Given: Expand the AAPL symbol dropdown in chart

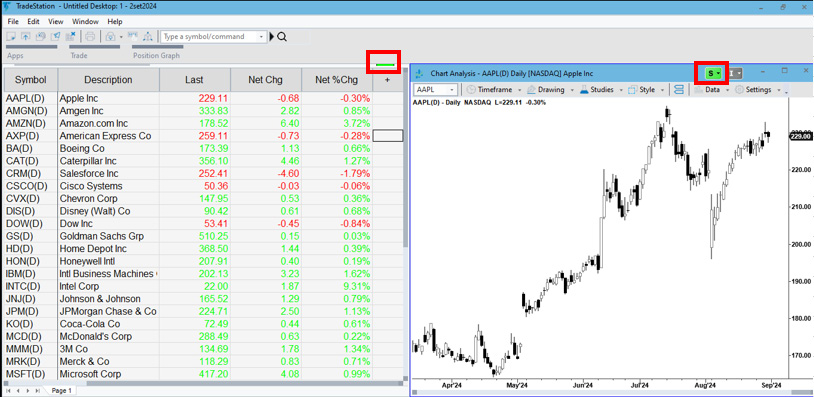Looking at the screenshot, I should pyautogui.click(x=452, y=90).
